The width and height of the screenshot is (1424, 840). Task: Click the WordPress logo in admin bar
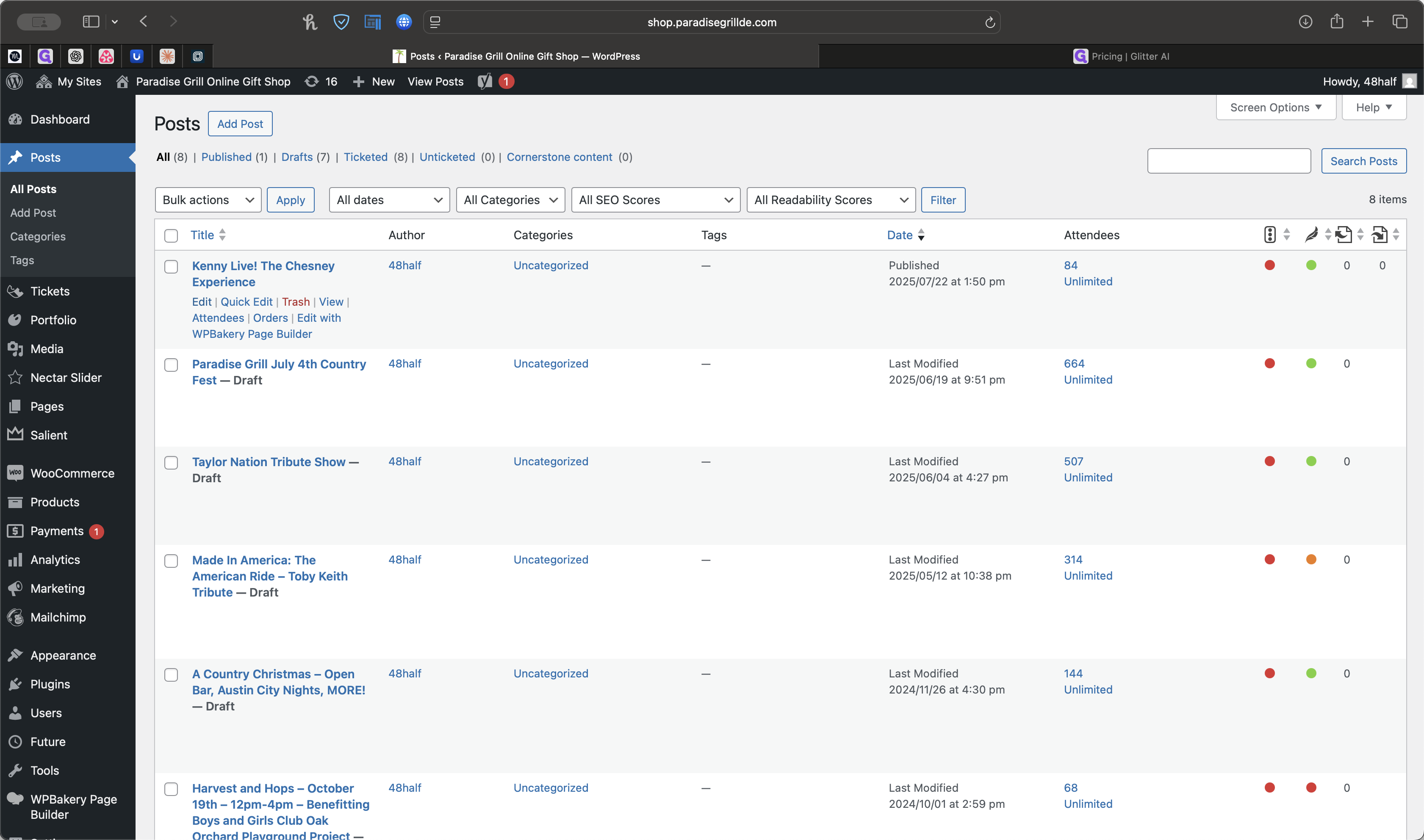tap(14, 82)
